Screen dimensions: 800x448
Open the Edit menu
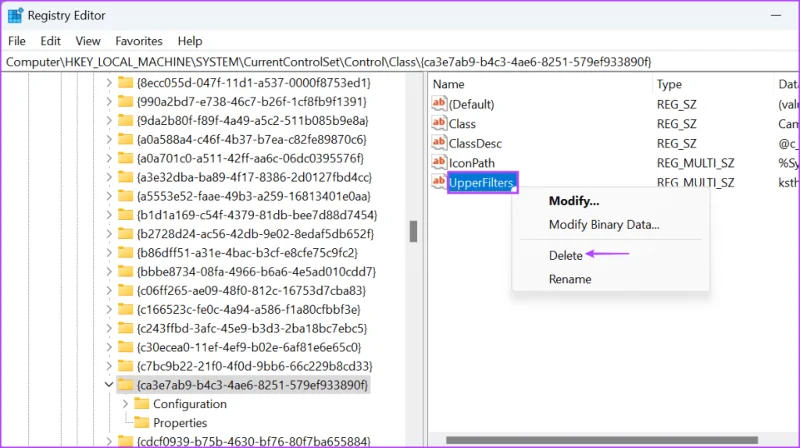pyautogui.click(x=51, y=41)
